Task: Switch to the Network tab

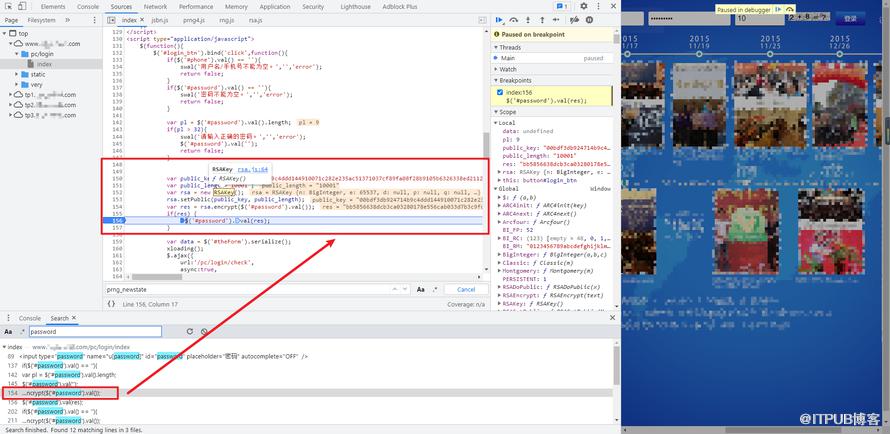Action: pyautogui.click(x=155, y=7)
